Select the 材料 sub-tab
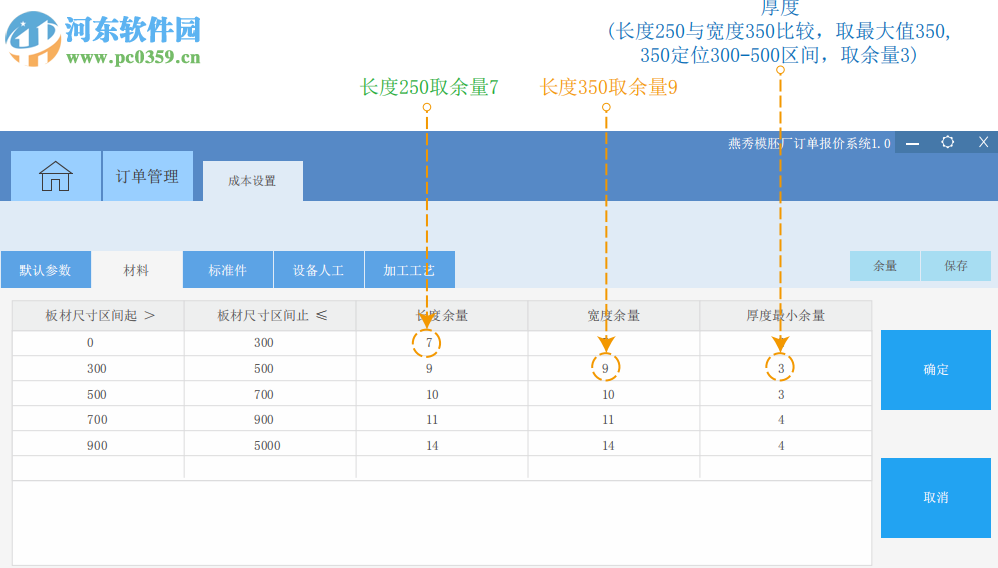Image resolution: width=998 pixels, height=568 pixels. coord(136,269)
